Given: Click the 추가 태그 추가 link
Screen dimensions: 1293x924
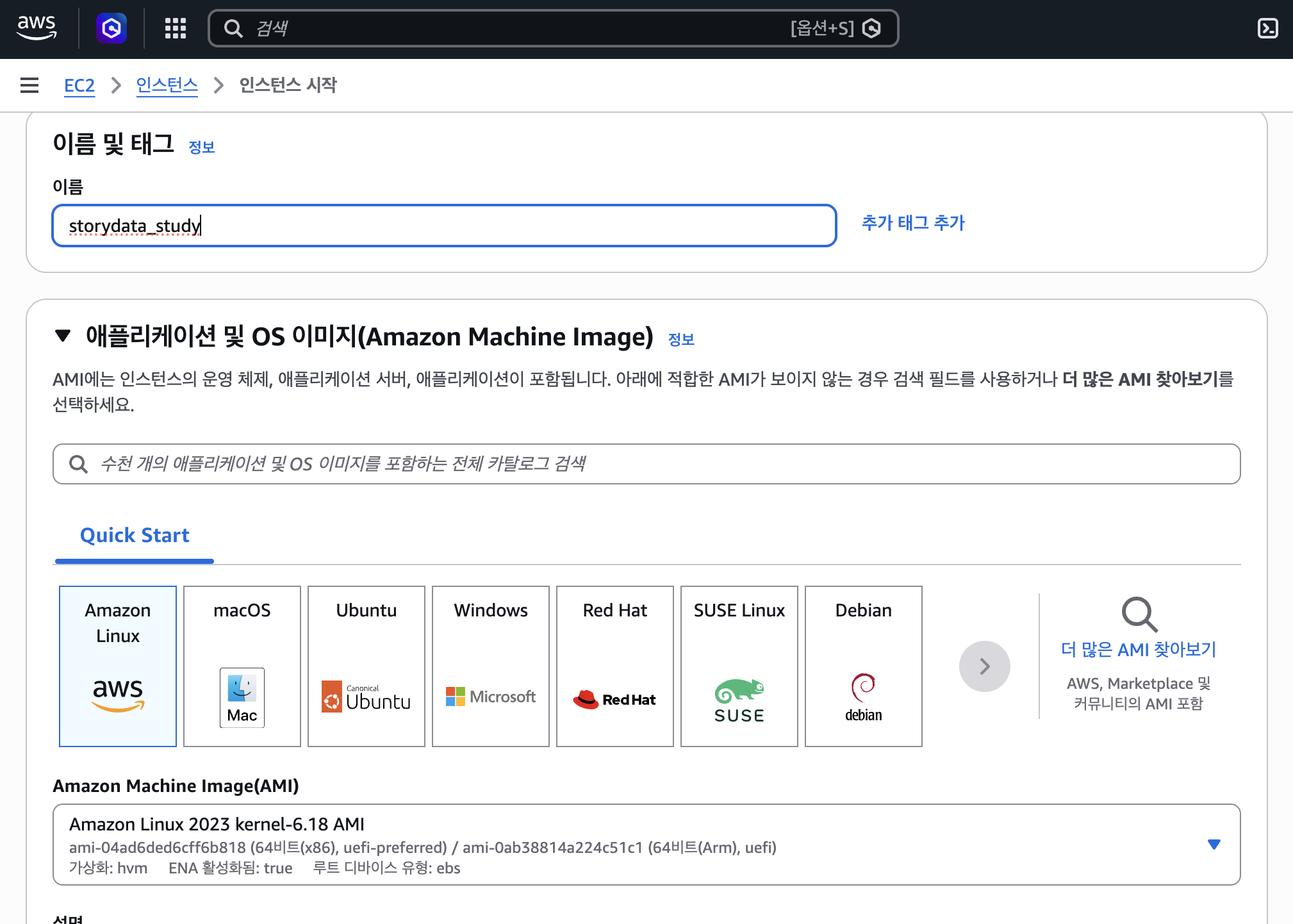Looking at the screenshot, I should tap(913, 223).
